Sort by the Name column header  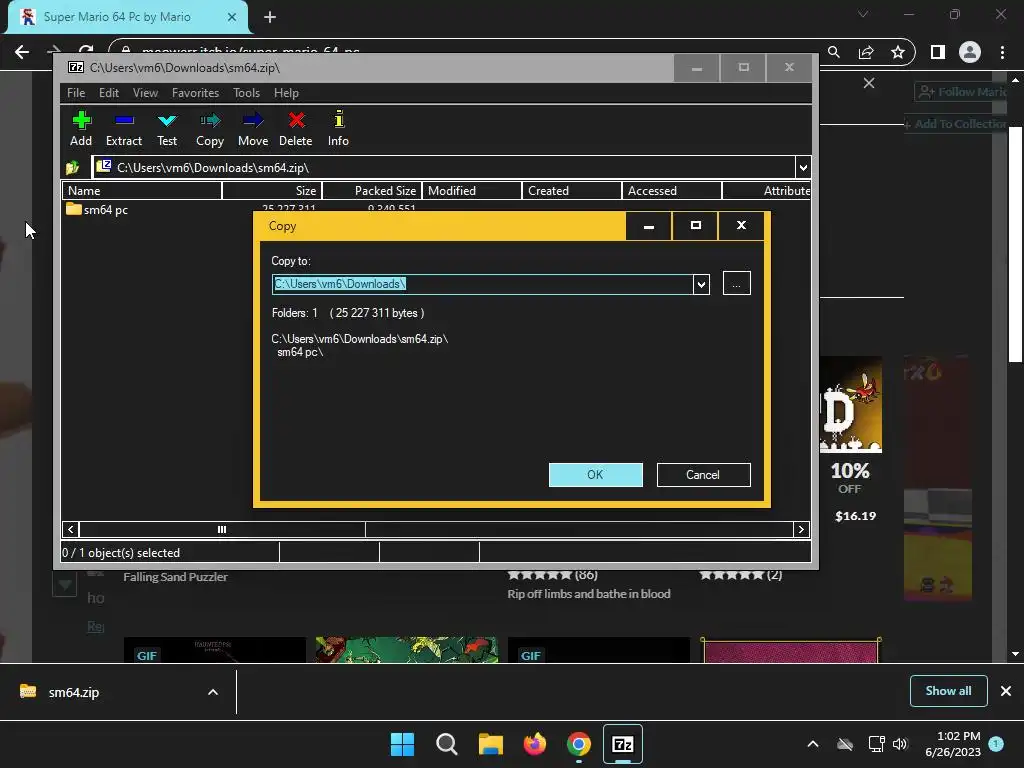point(142,191)
